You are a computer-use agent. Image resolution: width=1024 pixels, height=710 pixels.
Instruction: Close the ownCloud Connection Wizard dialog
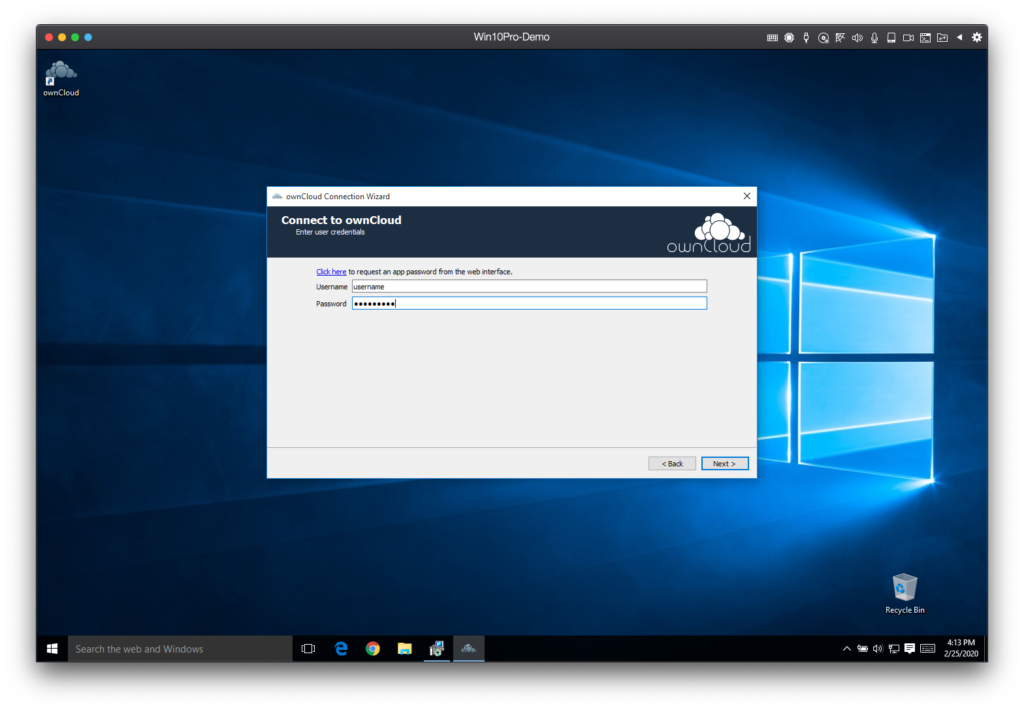746,196
